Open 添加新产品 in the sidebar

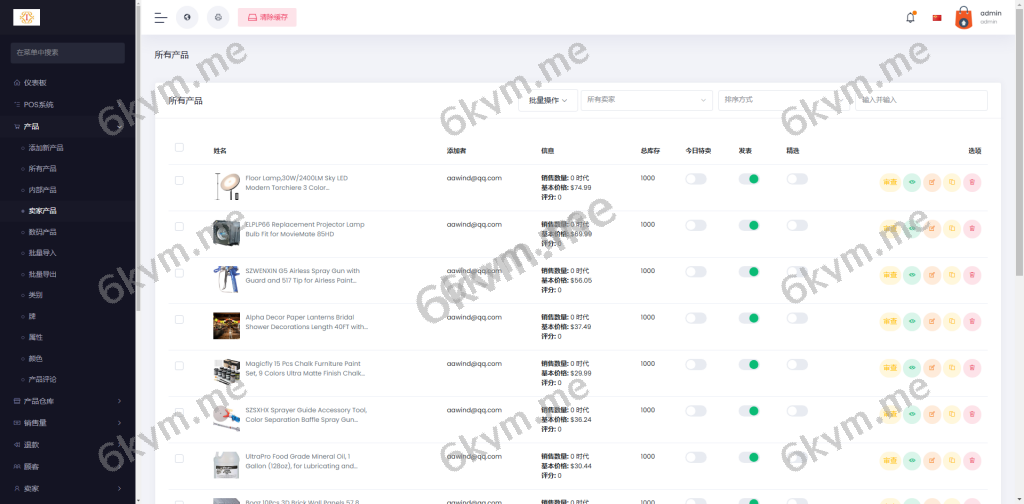coord(46,148)
